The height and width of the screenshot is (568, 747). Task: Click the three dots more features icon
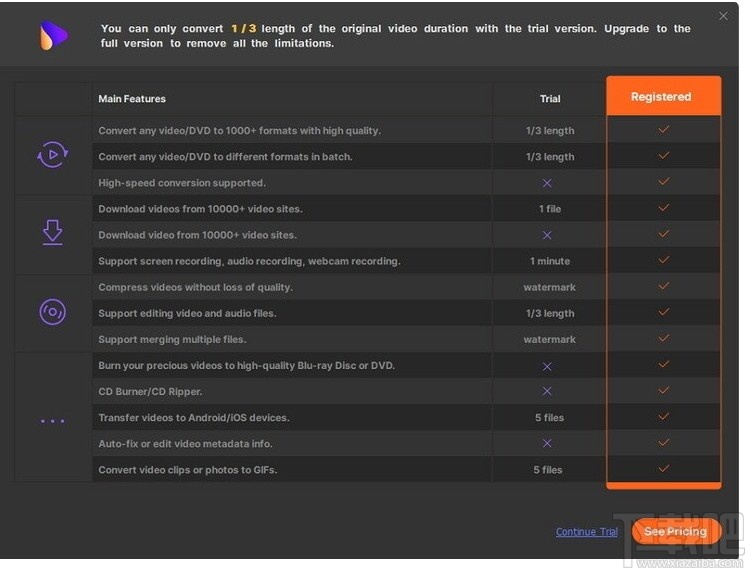coord(52,421)
